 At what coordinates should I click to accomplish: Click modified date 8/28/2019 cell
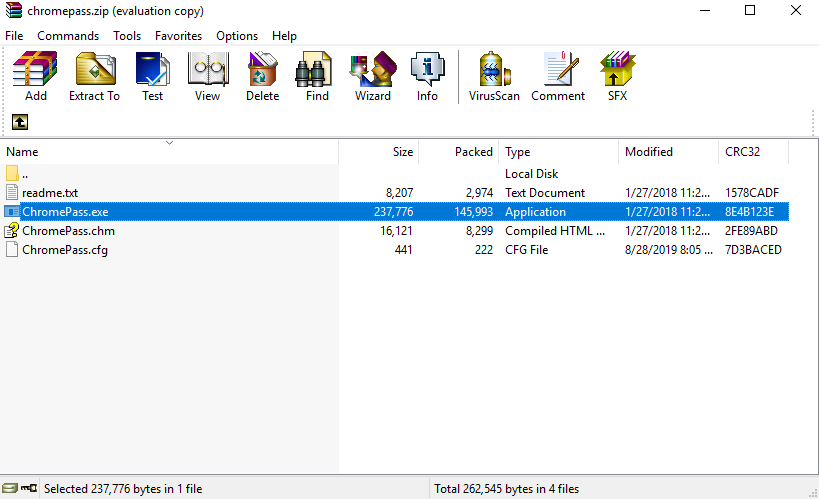(669, 250)
